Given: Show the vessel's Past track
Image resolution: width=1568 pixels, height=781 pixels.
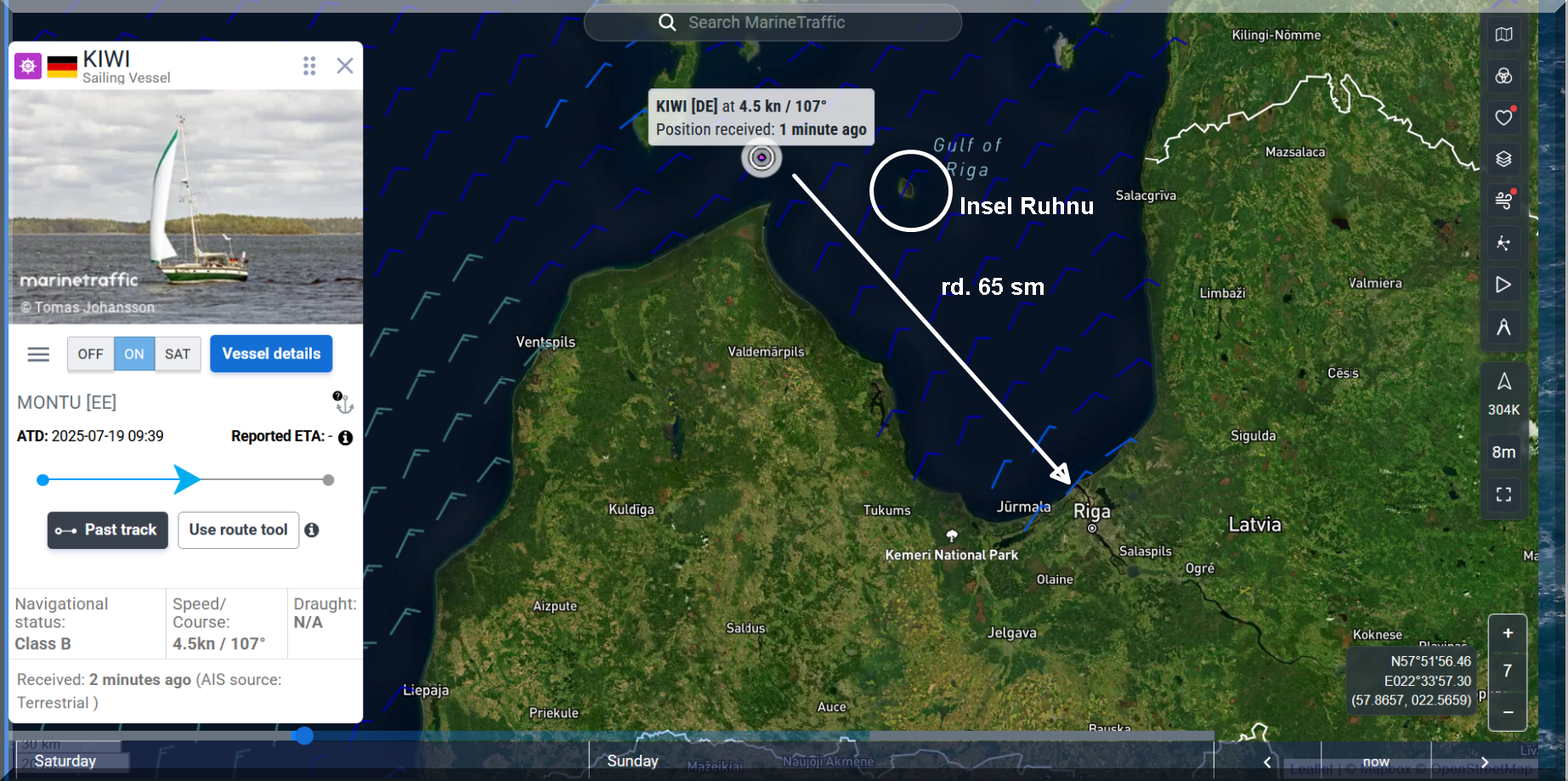Looking at the screenshot, I should click(x=107, y=530).
